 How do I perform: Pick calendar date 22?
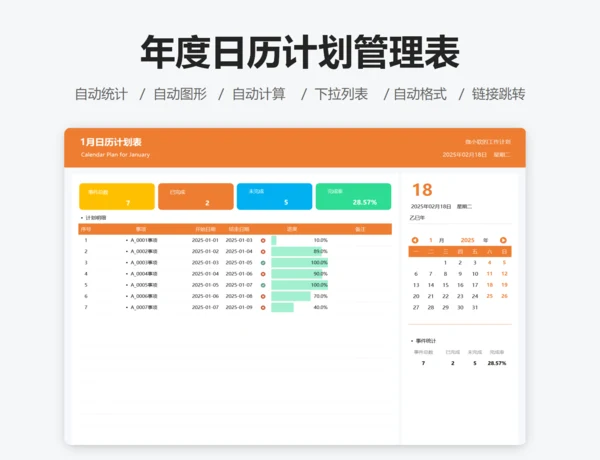click(445, 296)
